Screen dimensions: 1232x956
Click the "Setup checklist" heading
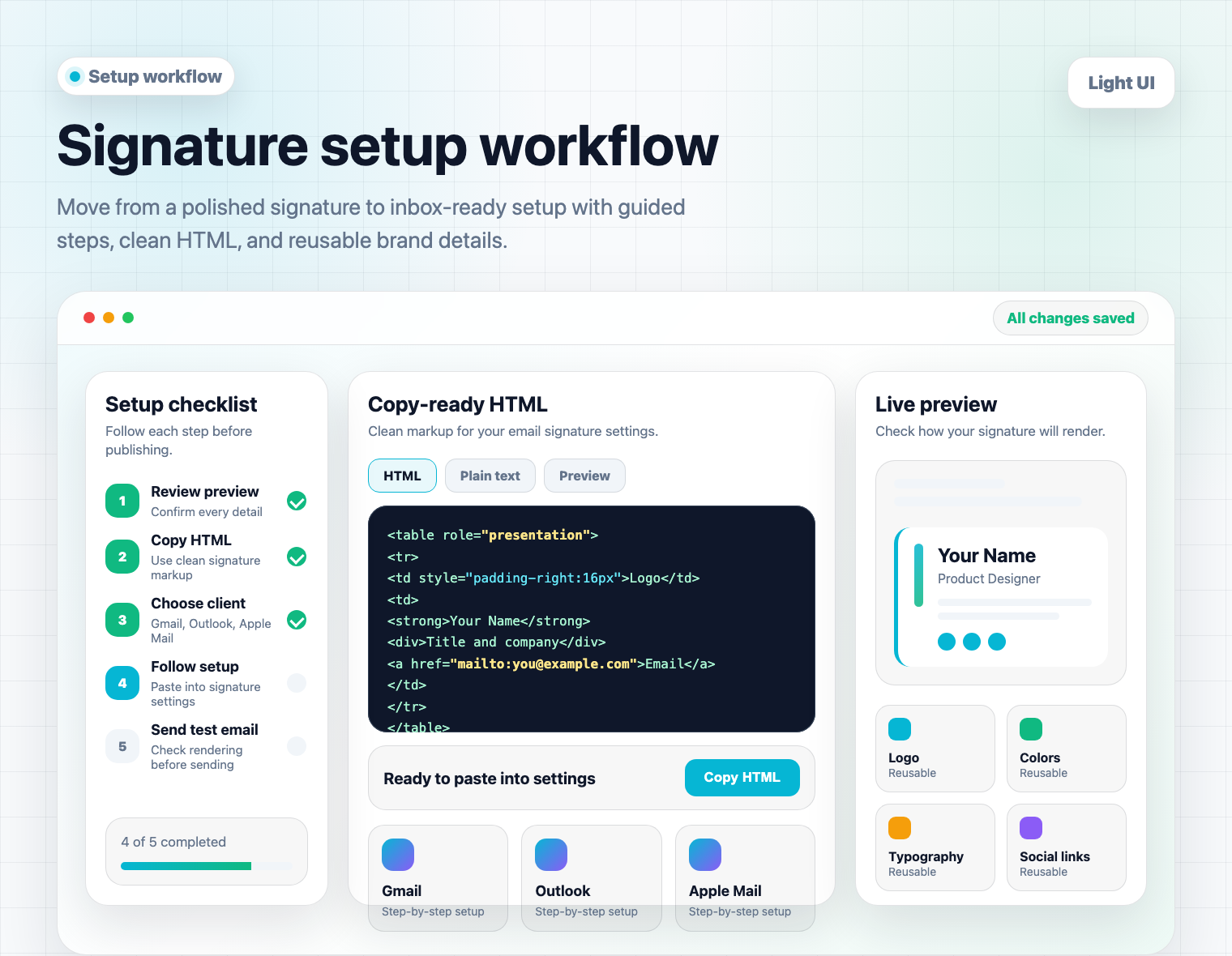(182, 404)
